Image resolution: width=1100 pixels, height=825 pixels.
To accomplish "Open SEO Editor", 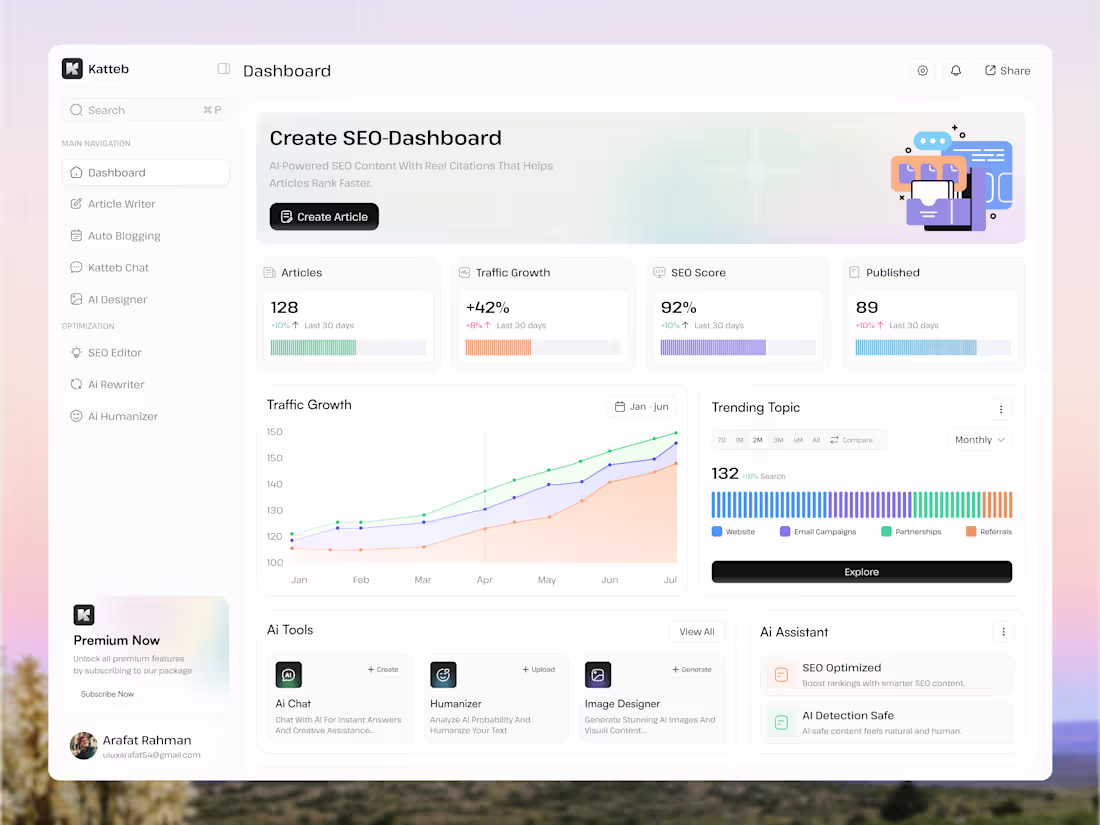I will [x=145, y=353].
